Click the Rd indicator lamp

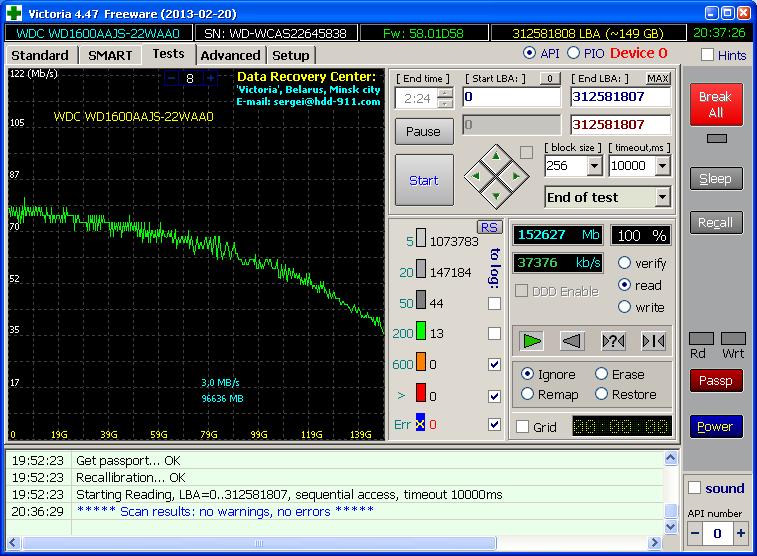click(x=701, y=338)
